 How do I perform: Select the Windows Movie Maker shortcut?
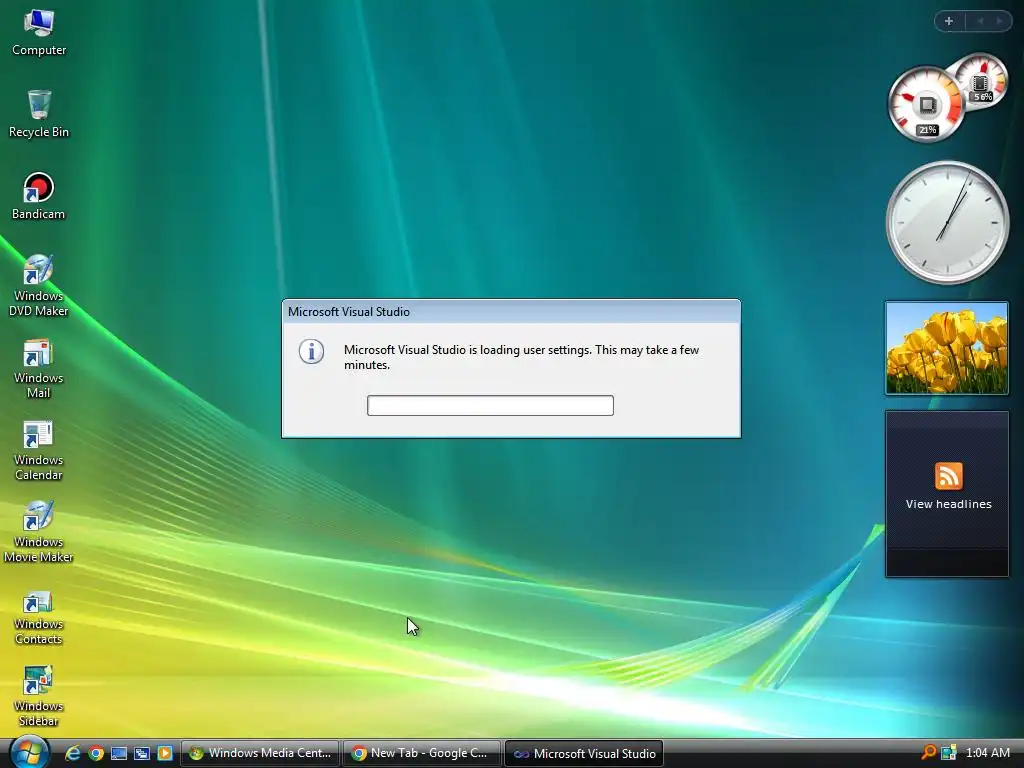pyautogui.click(x=39, y=532)
